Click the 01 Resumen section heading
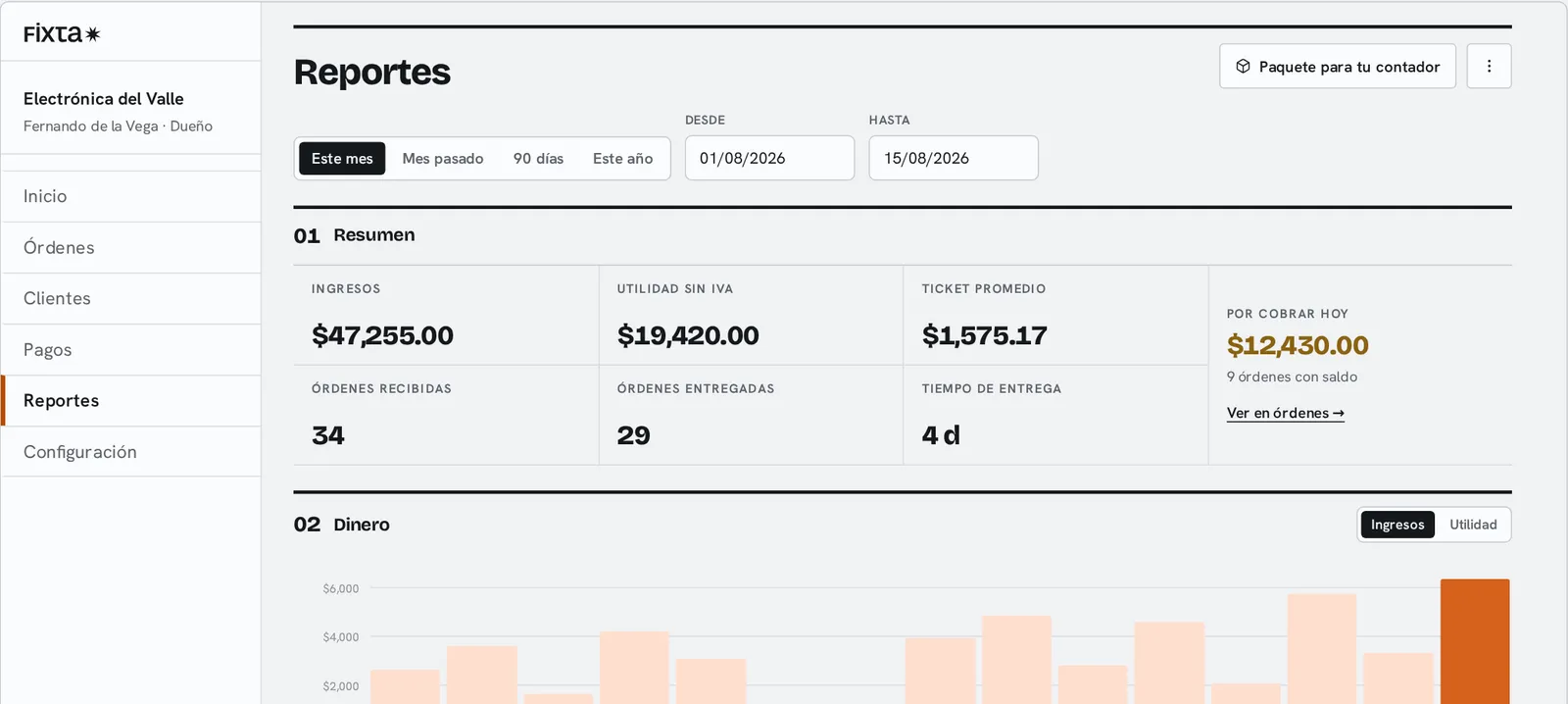 click(355, 235)
